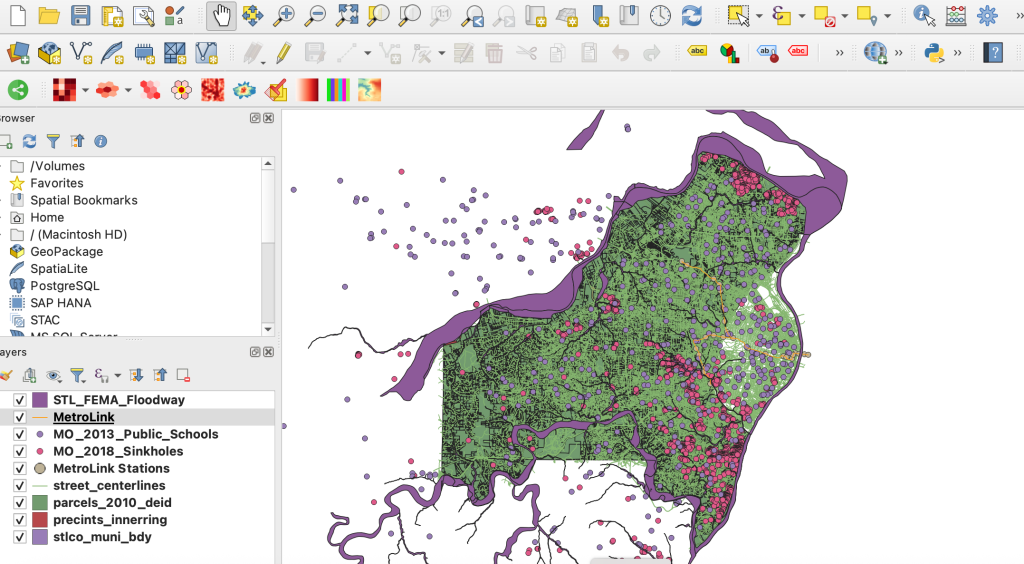The height and width of the screenshot is (564, 1024).
Task: Click the Browser panel scroll down arrow
Action: click(267, 329)
